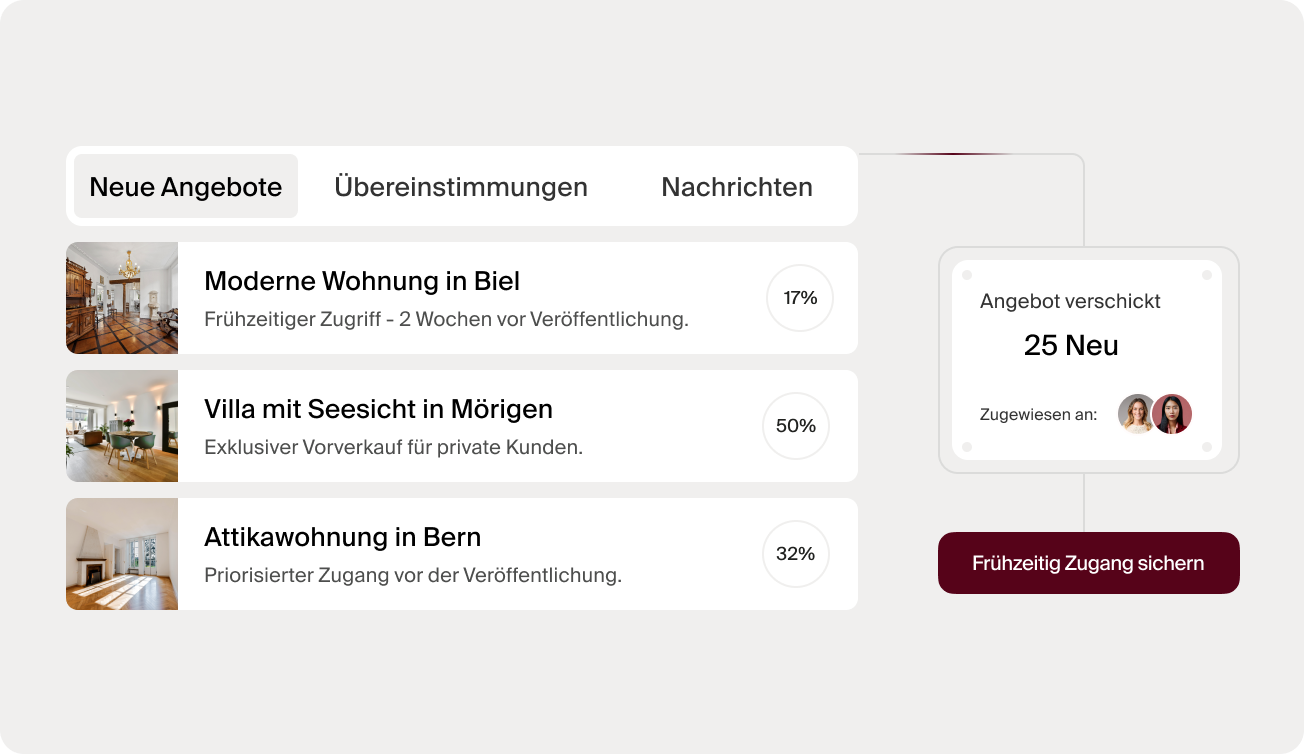Click the Exklusiver Vorverkauf description text
The height and width of the screenshot is (754, 1304).
pos(393,447)
